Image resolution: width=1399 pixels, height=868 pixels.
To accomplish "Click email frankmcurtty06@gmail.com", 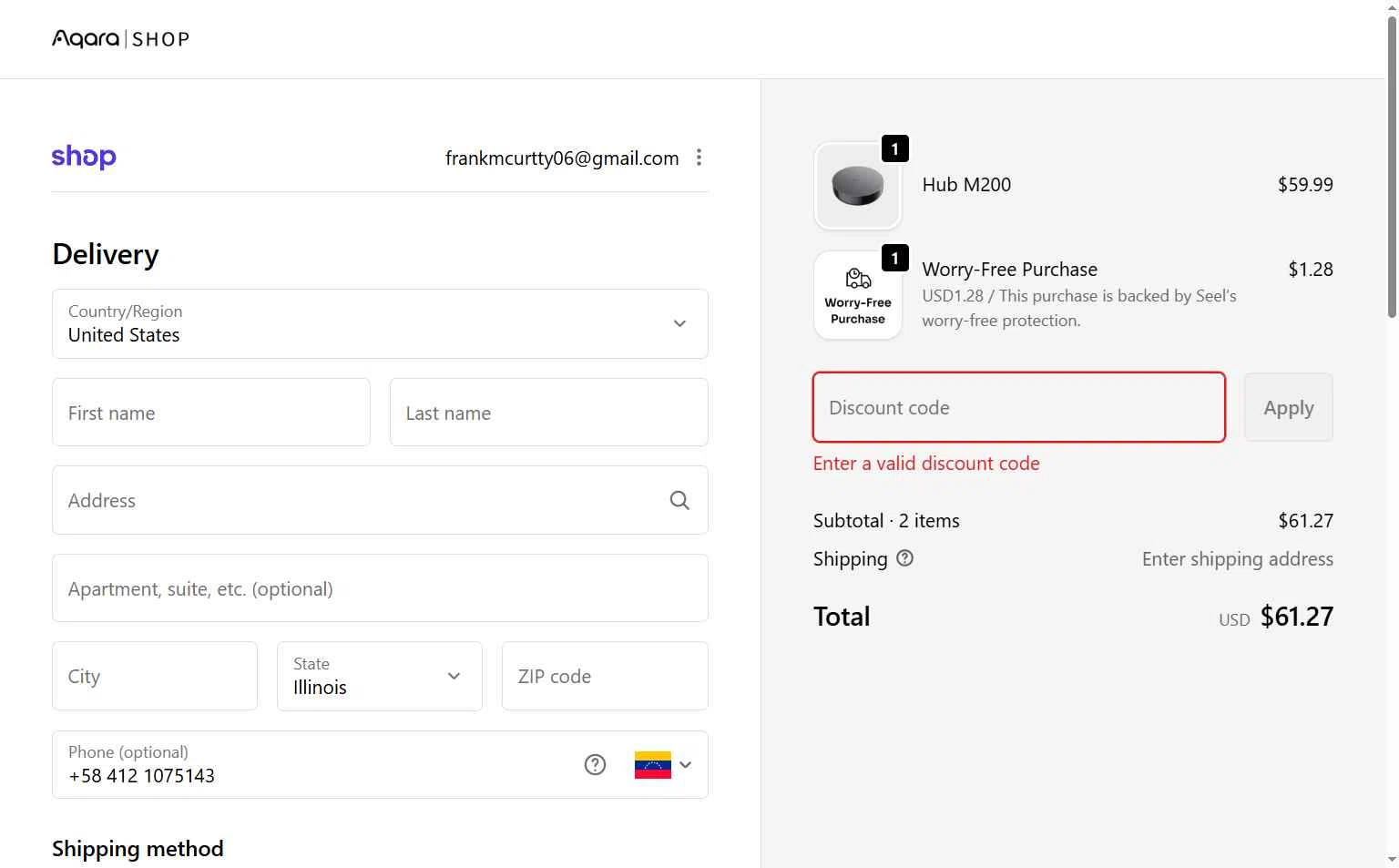I will (562, 158).
